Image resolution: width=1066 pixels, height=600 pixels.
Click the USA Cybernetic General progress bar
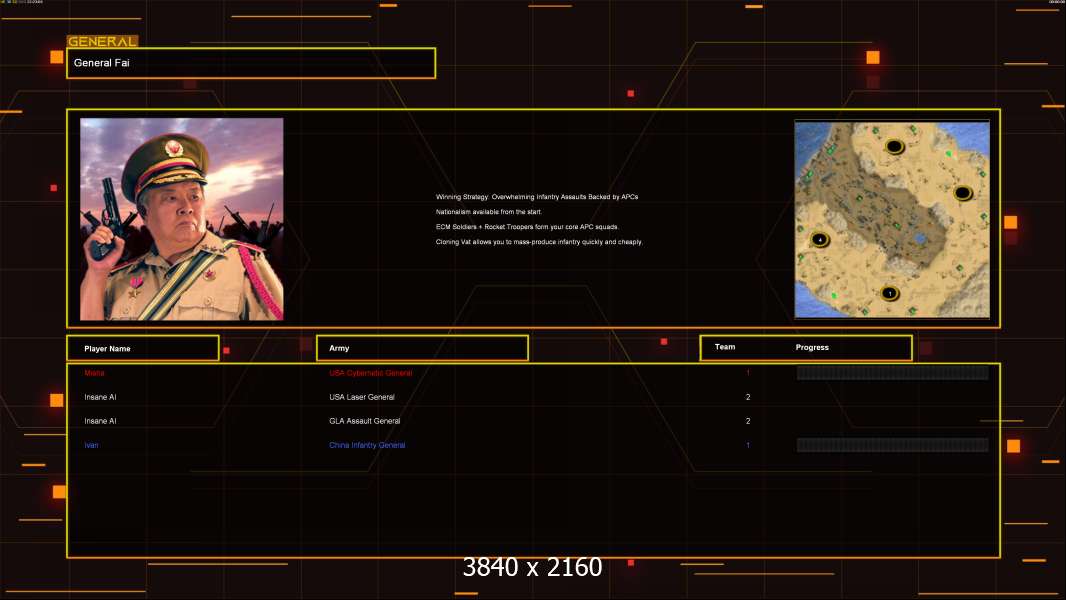[893, 372]
